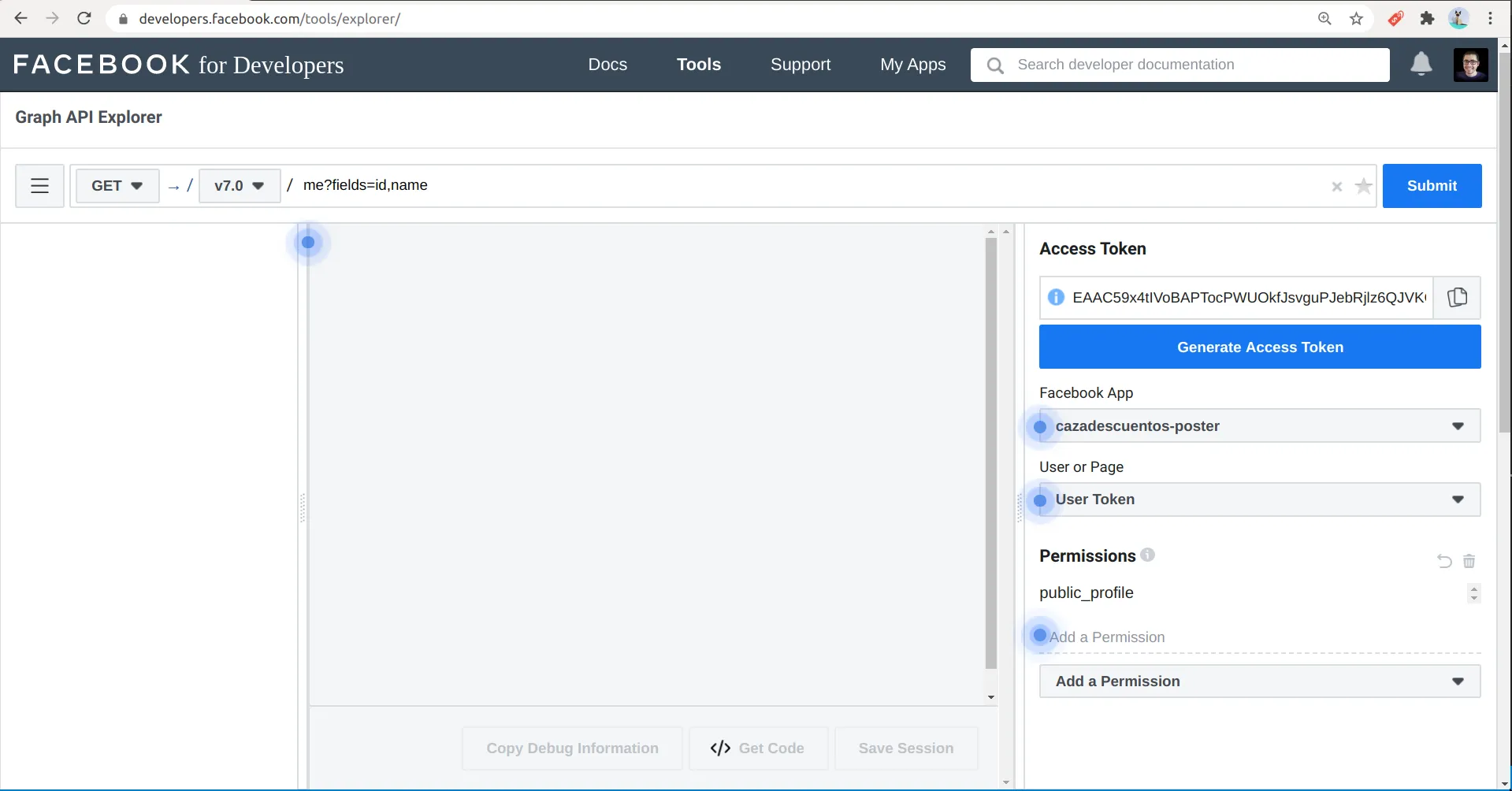Click Copy Debug Information
This screenshot has width=1512, height=791.
[x=572, y=748]
